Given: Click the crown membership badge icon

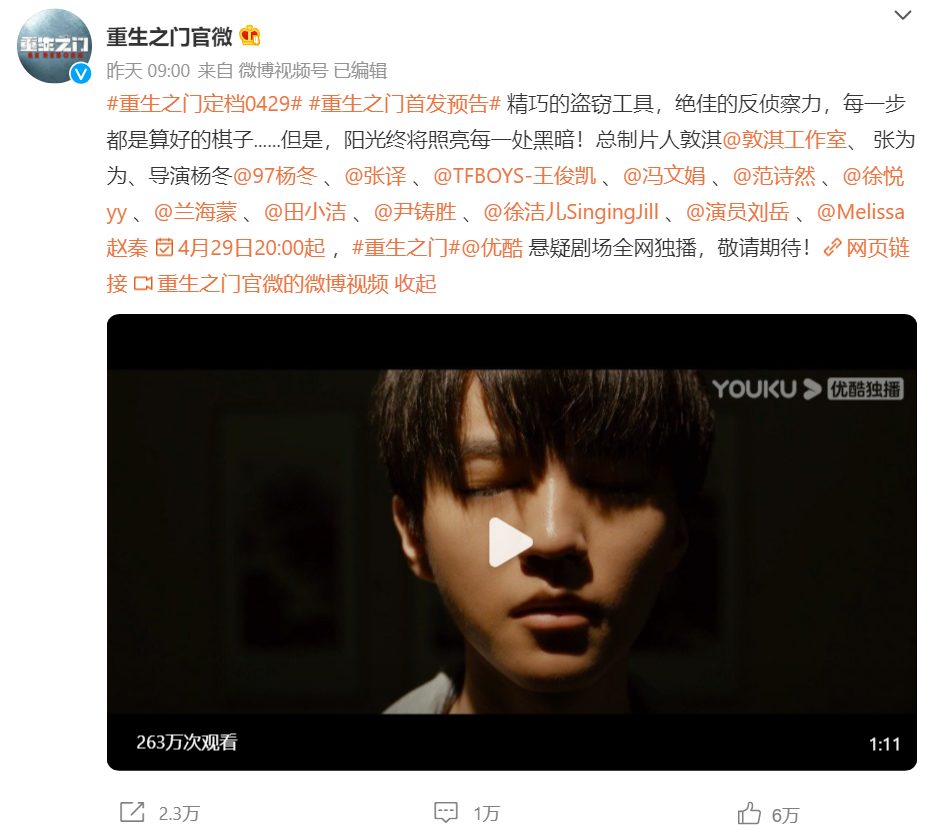Looking at the screenshot, I should (250, 36).
